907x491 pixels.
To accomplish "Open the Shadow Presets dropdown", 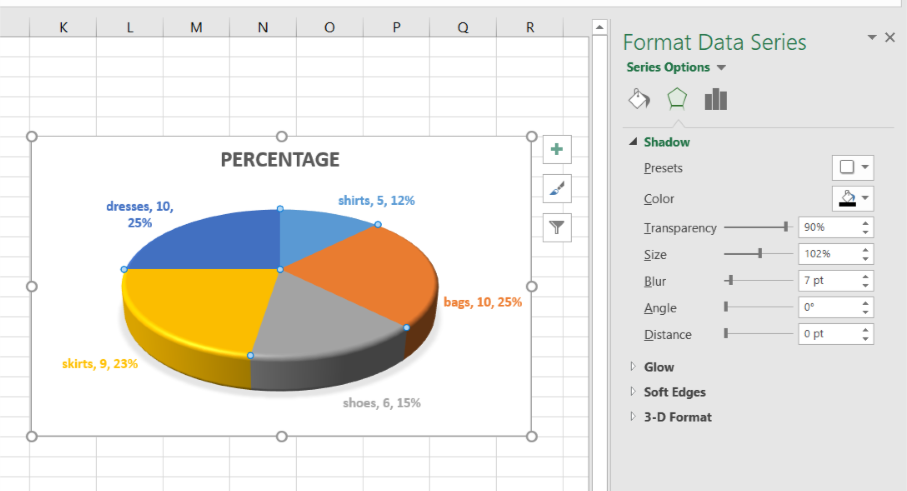I will 853,168.
